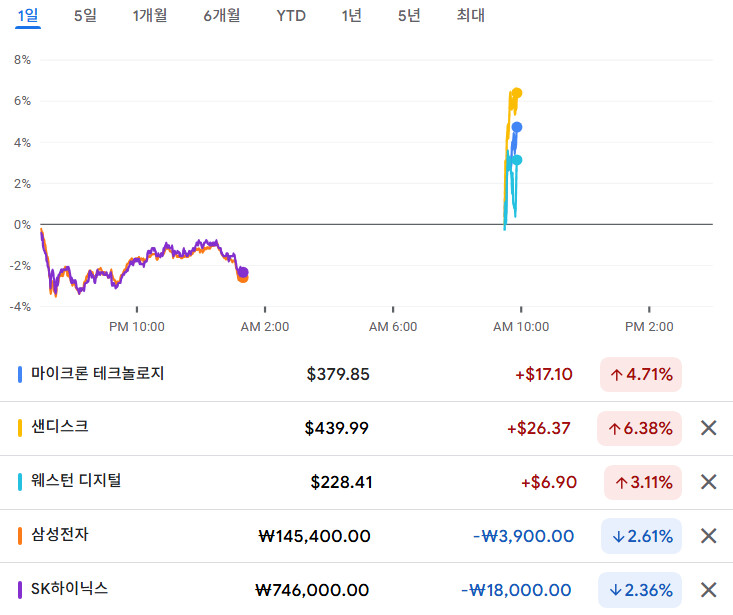The image size is (733, 615).
Task: Select the YTD chart range
Action: tap(291, 16)
